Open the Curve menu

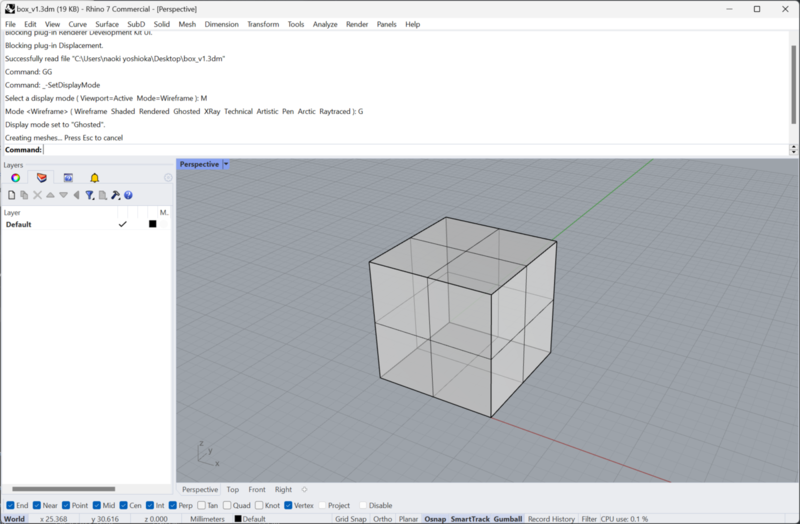point(78,24)
